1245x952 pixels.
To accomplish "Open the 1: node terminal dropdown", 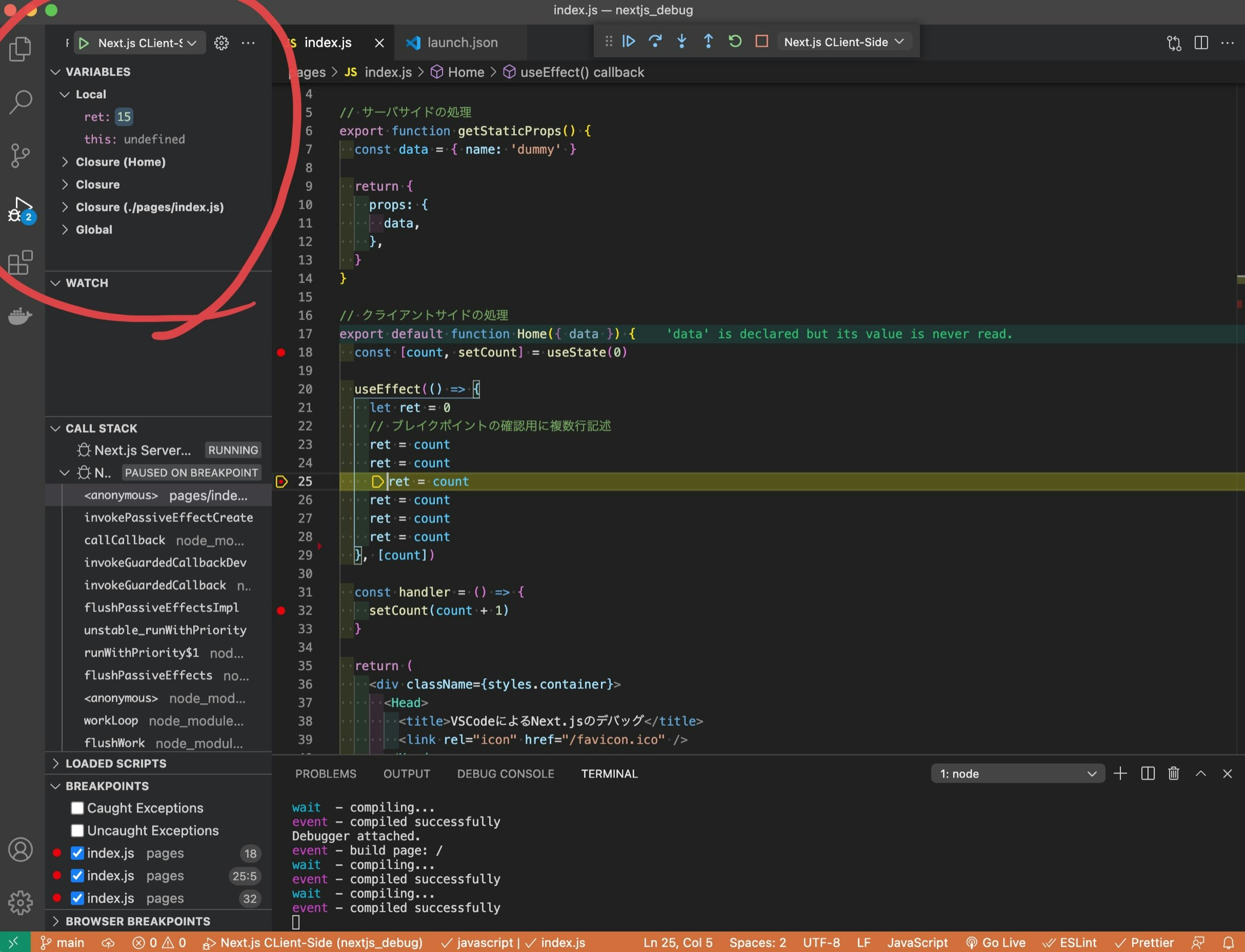I will coord(1017,774).
